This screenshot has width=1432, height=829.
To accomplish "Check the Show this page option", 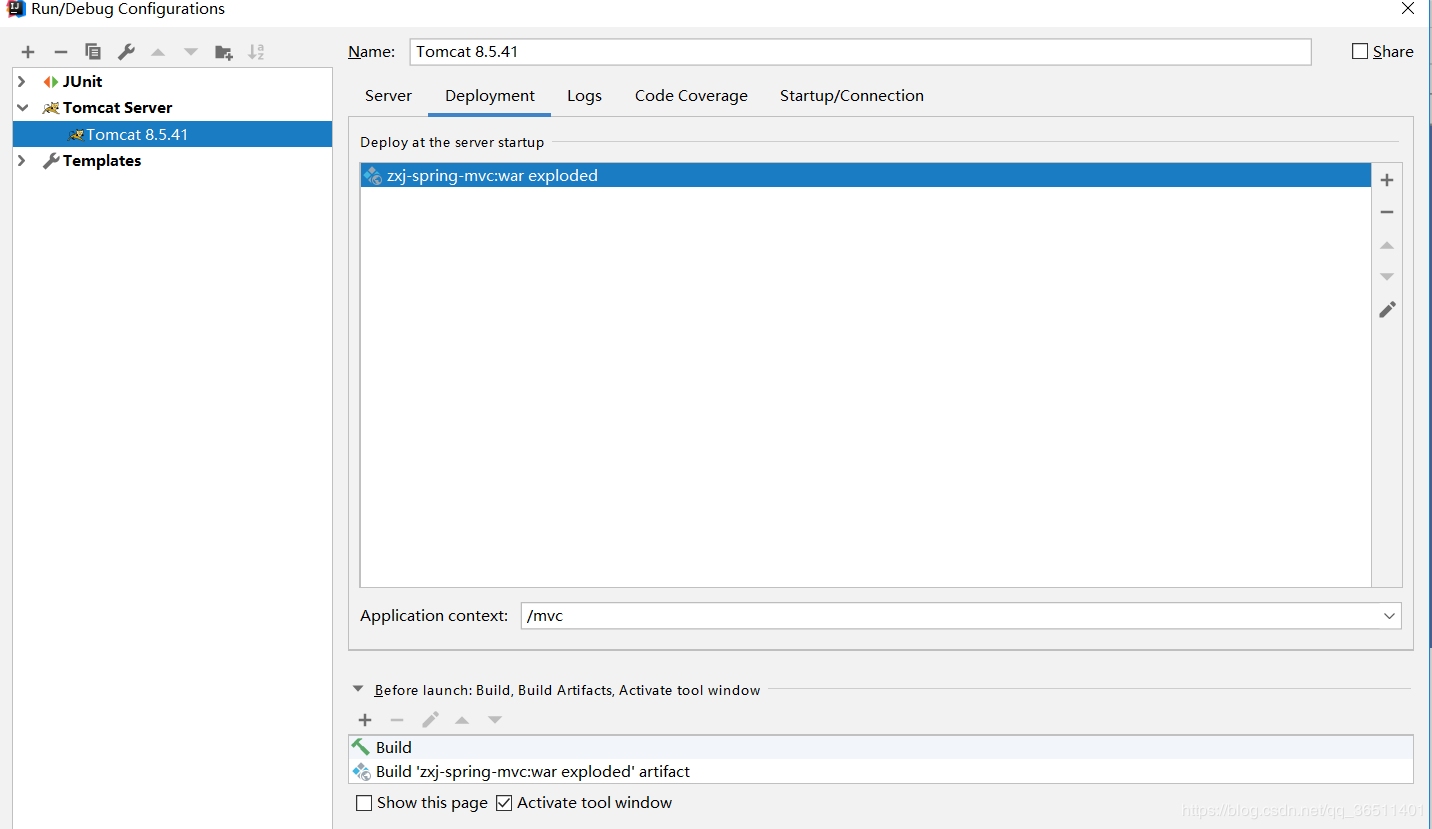I will [x=365, y=803].
